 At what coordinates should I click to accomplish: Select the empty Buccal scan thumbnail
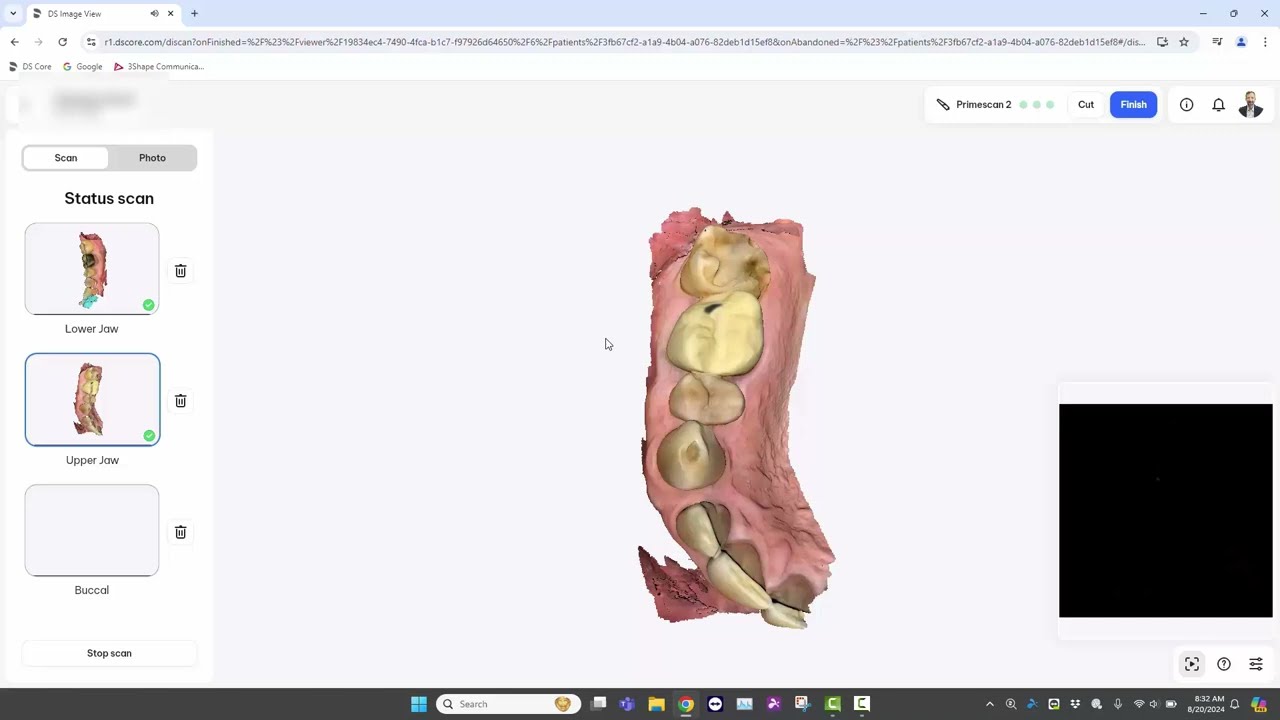pyautogui.click(x=92, y=531)
